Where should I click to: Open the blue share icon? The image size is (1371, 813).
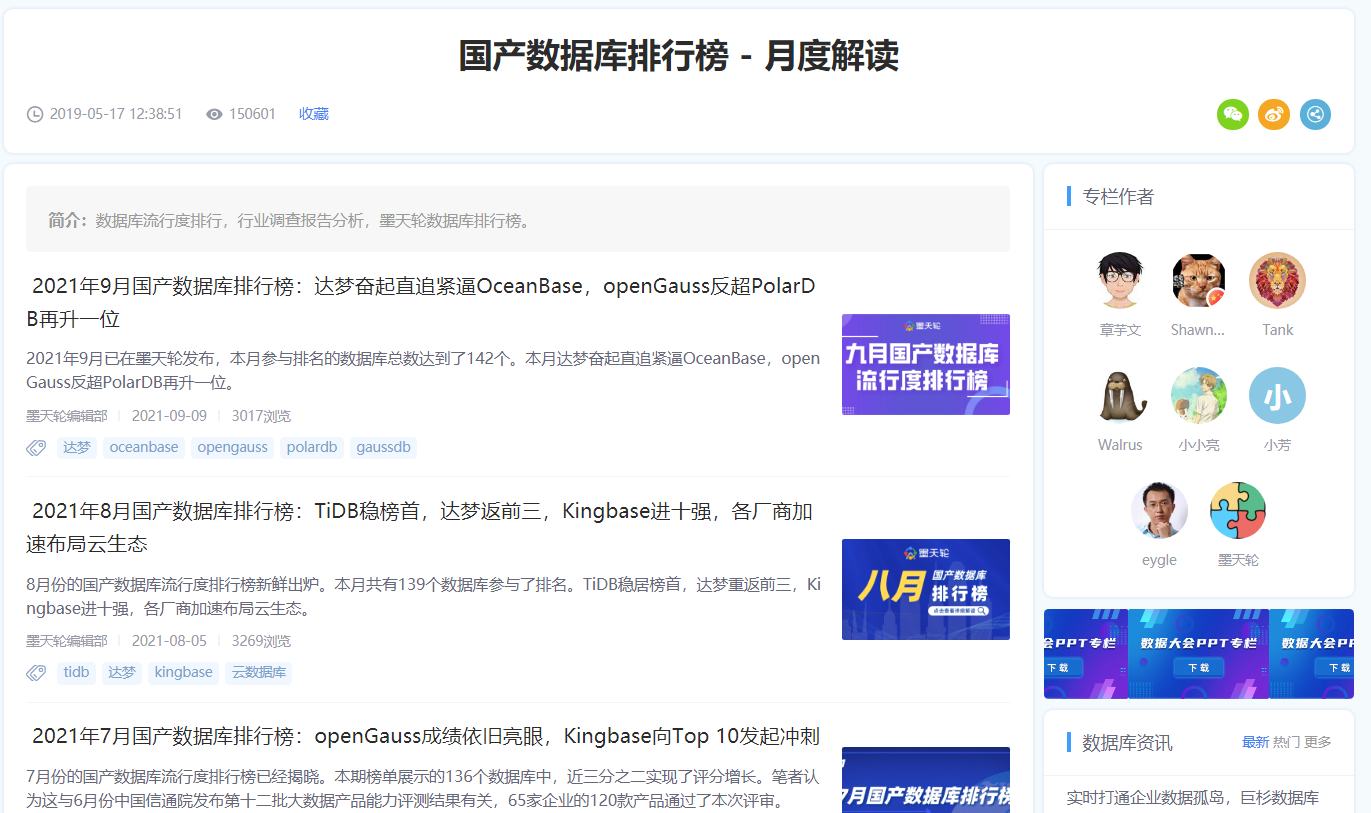pos(1316,114)
